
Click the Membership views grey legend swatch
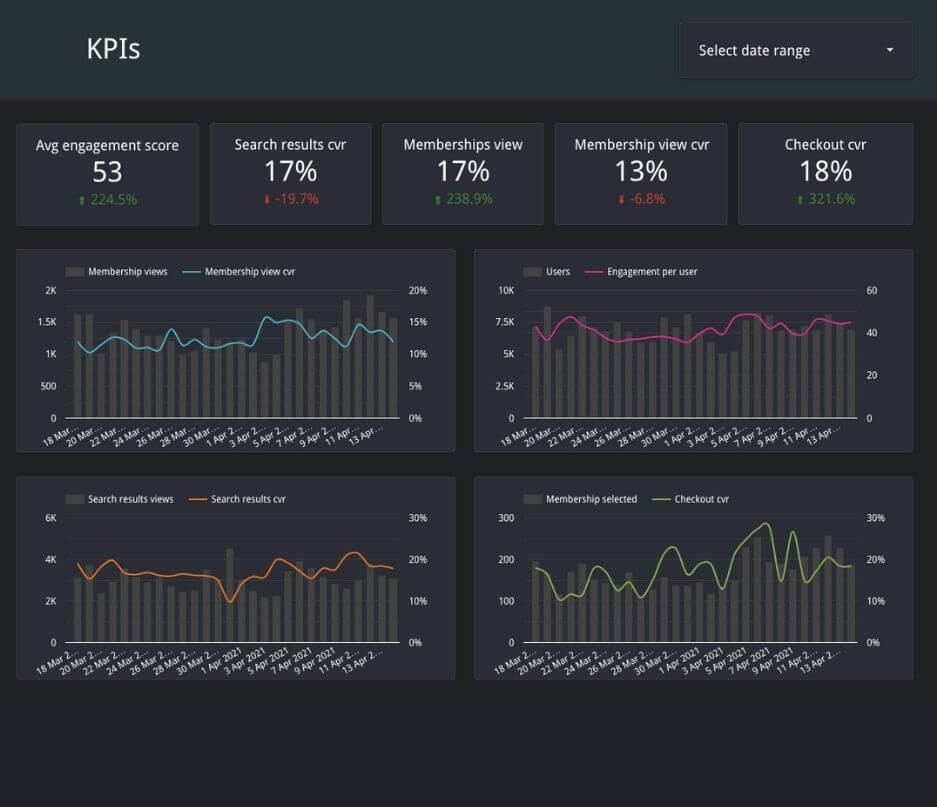tap(75, 272)
